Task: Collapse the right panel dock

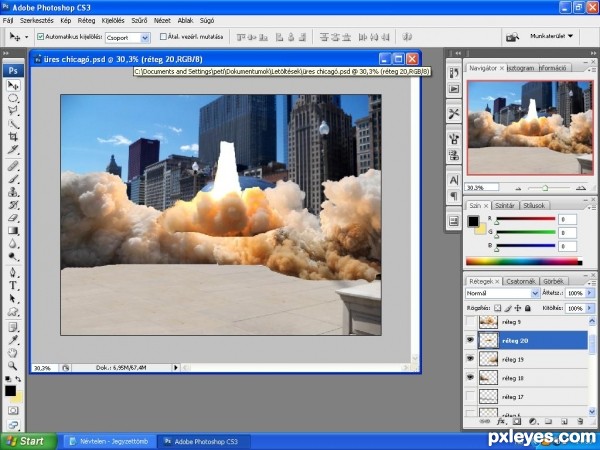Action: (593, 53)
